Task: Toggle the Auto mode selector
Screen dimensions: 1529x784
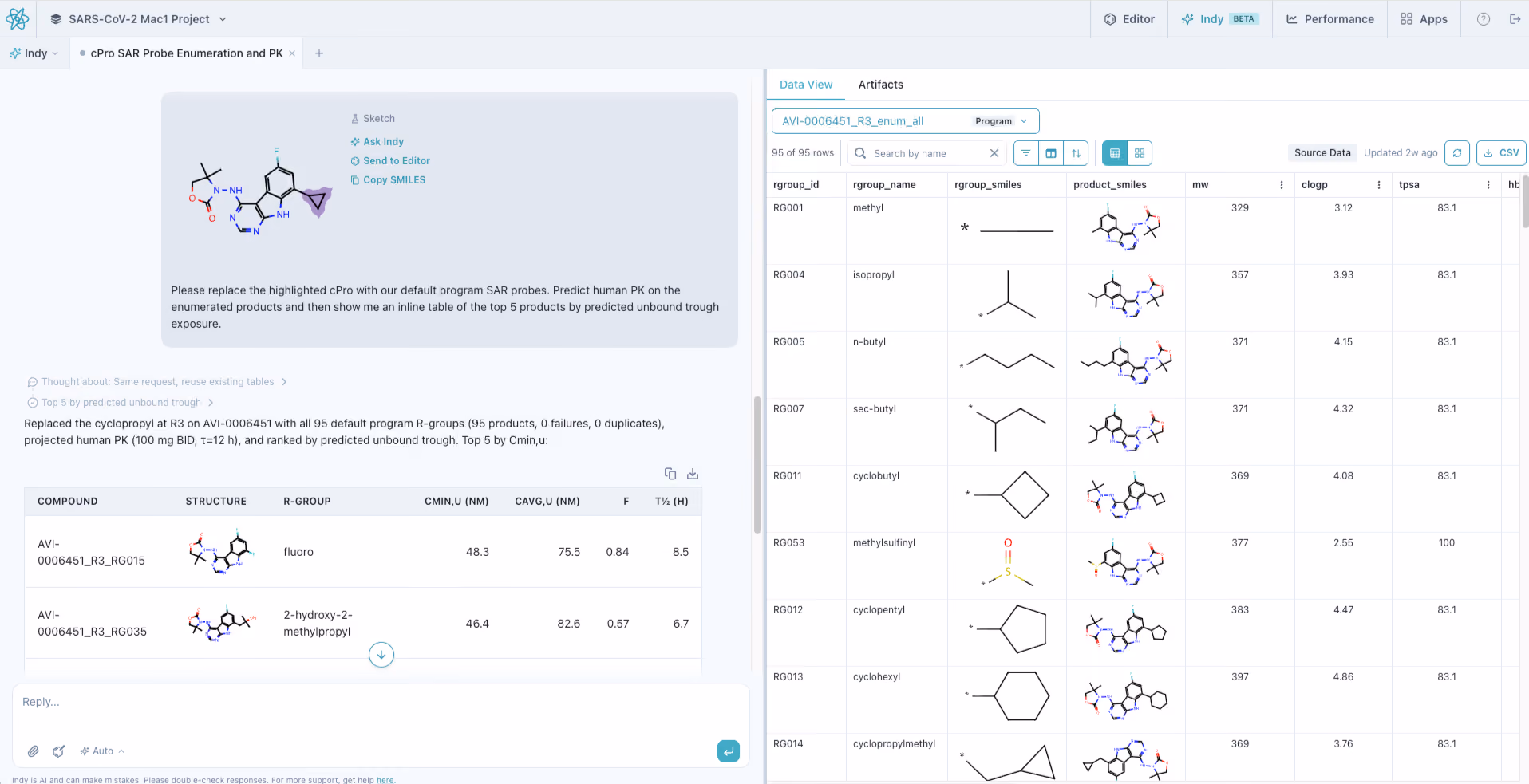Action: pyautogui.click(x=102, y=751)
